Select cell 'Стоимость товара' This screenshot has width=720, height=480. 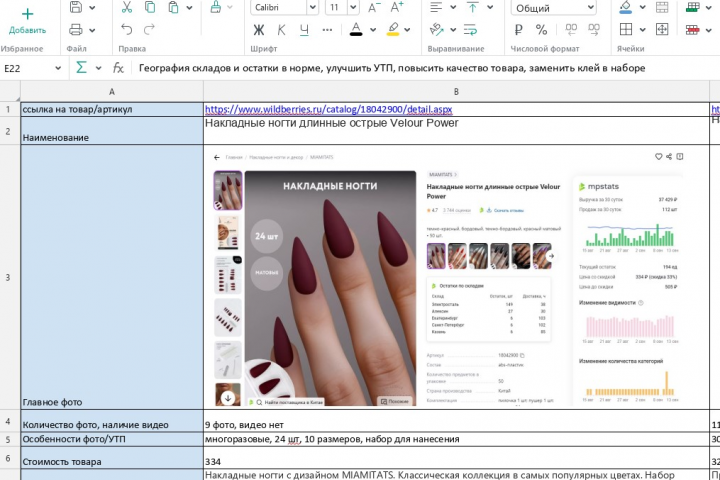point(112,458)
